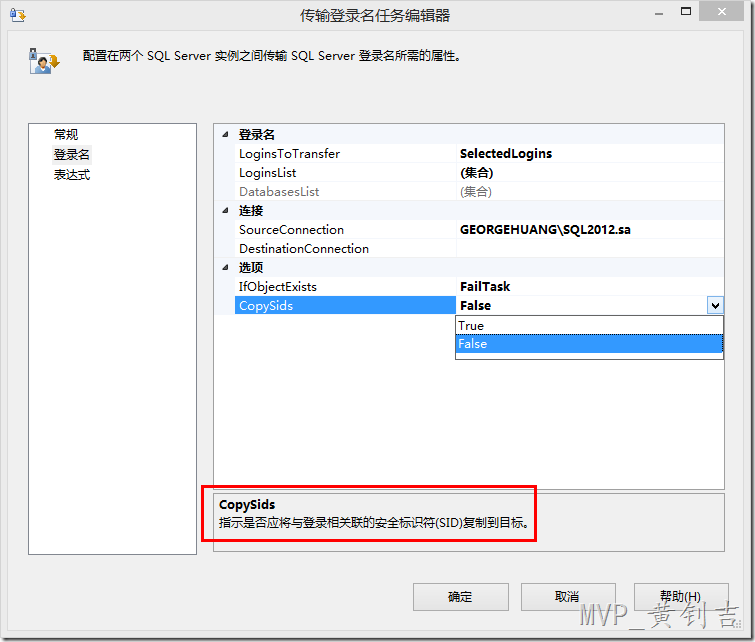
Task: Maximize the editor window
Action: click(686, 12)
